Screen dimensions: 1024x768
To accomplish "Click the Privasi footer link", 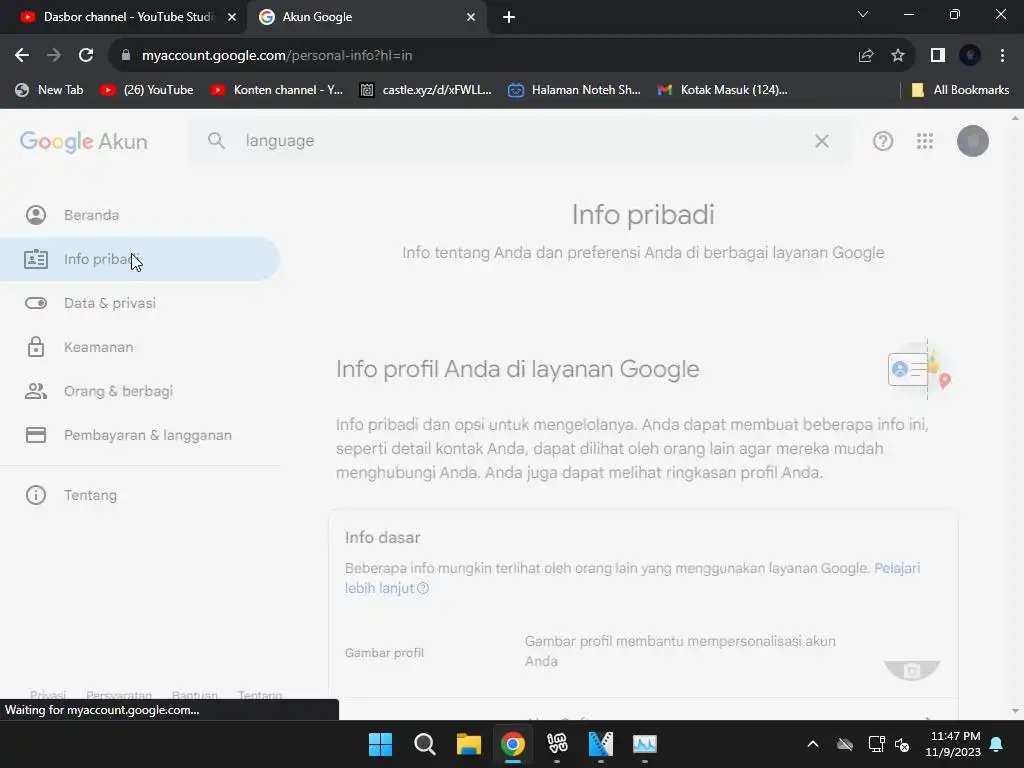I will 48,695.
